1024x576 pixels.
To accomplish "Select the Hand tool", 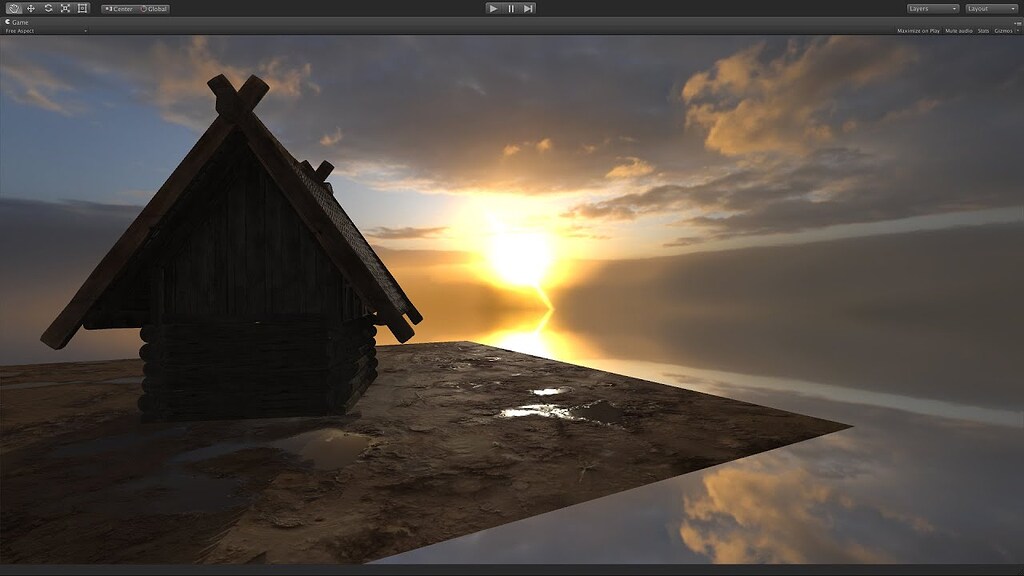I will (x=14, y=8).
